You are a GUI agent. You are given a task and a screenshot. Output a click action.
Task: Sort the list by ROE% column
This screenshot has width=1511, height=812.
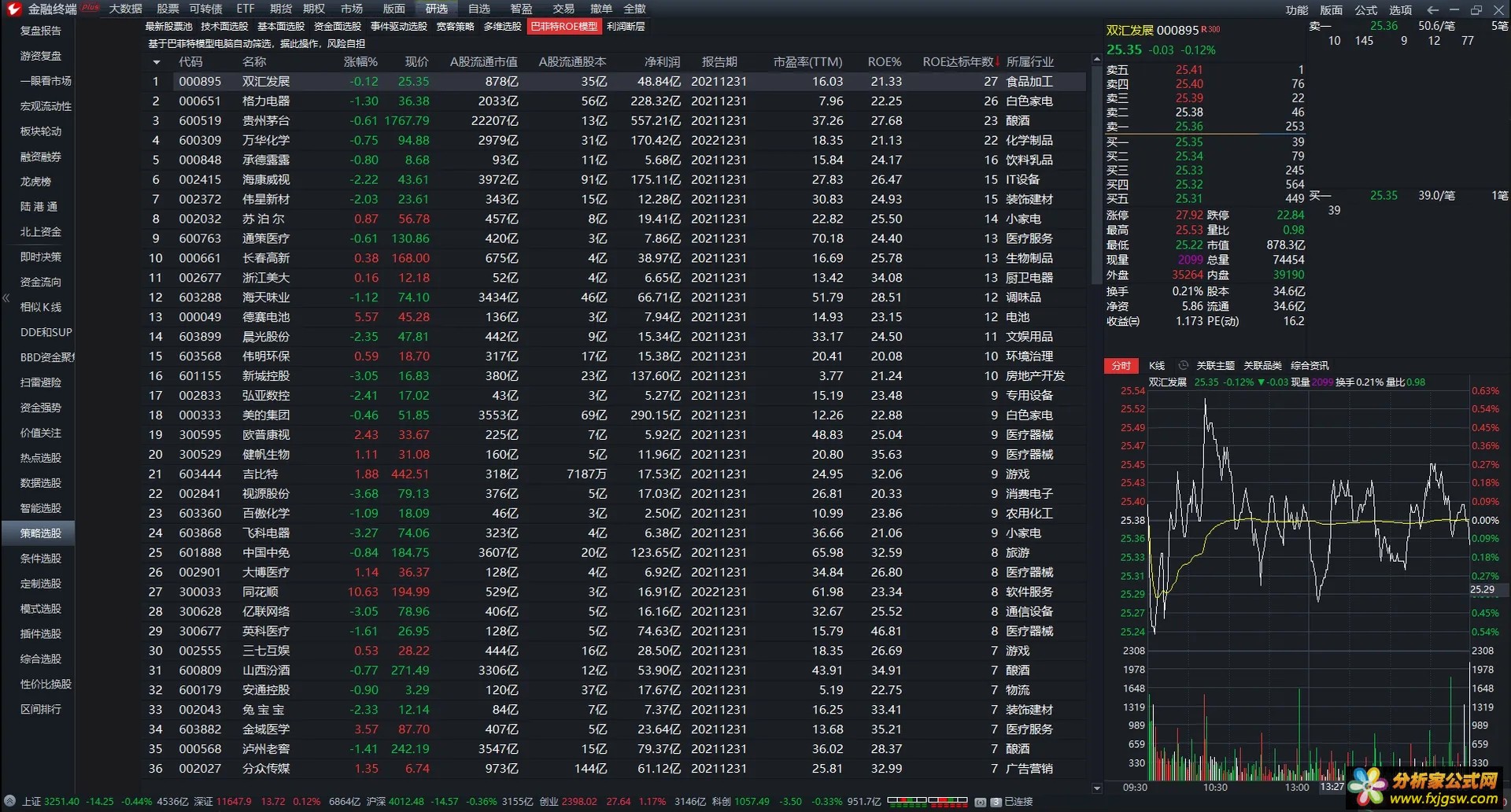(884, 61)
